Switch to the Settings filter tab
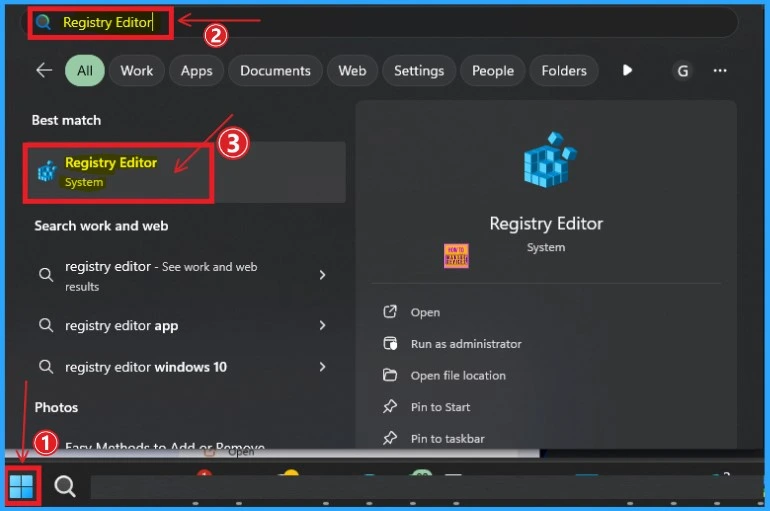This screenshot has height=511, width=770. coord(419,71)
